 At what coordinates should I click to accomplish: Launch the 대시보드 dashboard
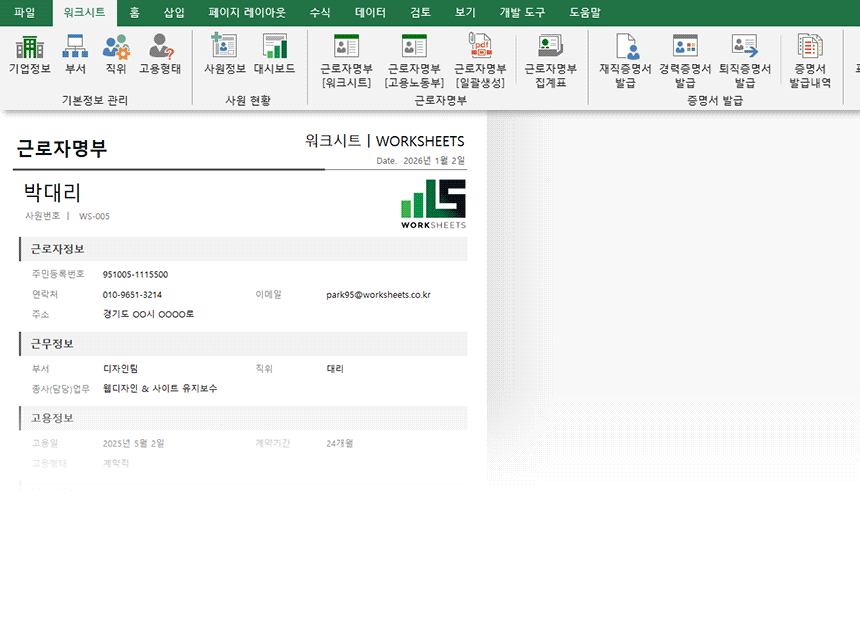pyautogui.click(x=274, y=54)
